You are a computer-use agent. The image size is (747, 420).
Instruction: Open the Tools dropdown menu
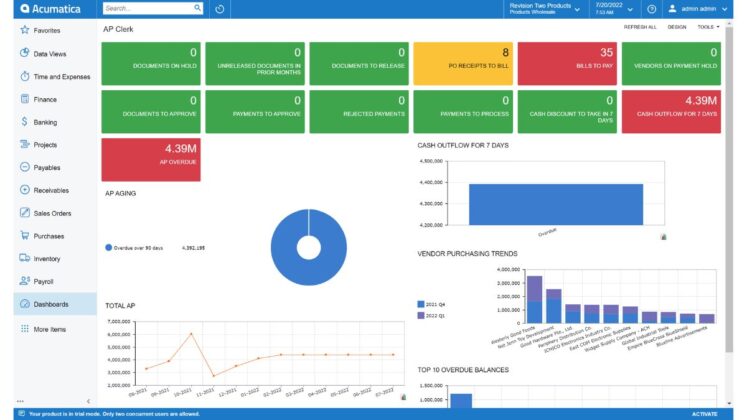pyautogui.click(x=707, y=27)
